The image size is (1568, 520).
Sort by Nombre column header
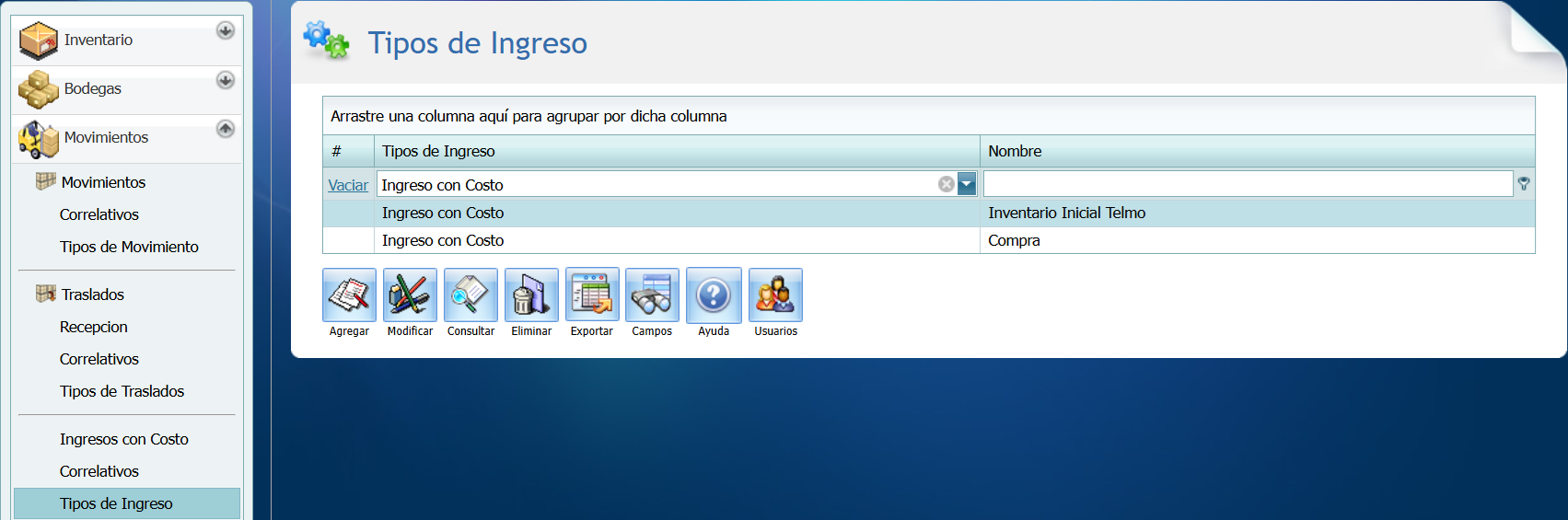click(x=1258, y=151)
